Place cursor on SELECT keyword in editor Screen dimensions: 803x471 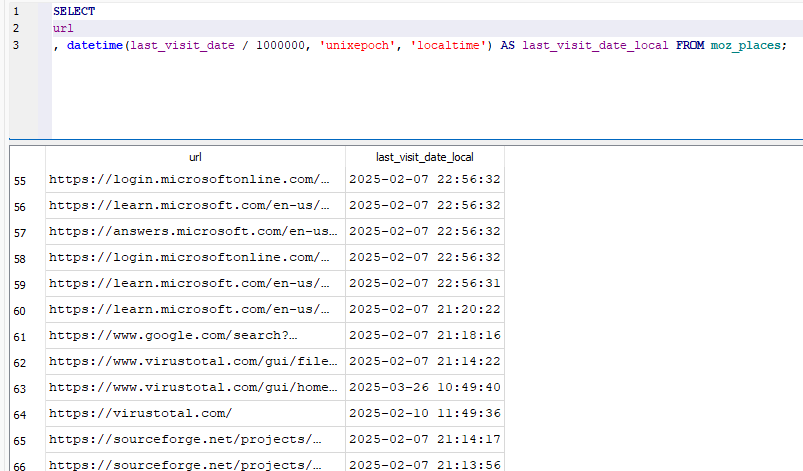click(74, 11)
